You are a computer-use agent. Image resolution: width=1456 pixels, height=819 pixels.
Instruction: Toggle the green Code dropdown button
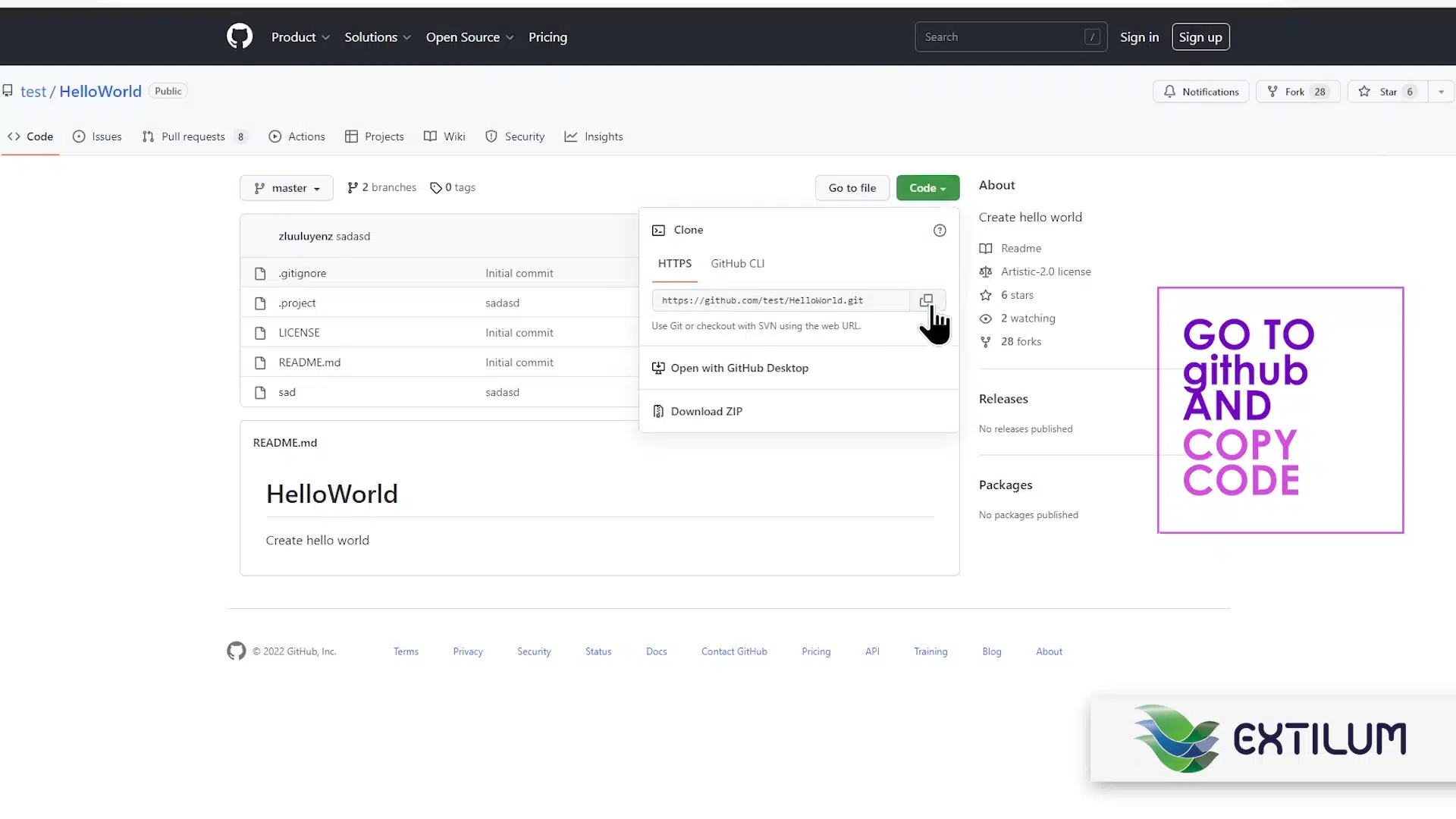[927, 188]
